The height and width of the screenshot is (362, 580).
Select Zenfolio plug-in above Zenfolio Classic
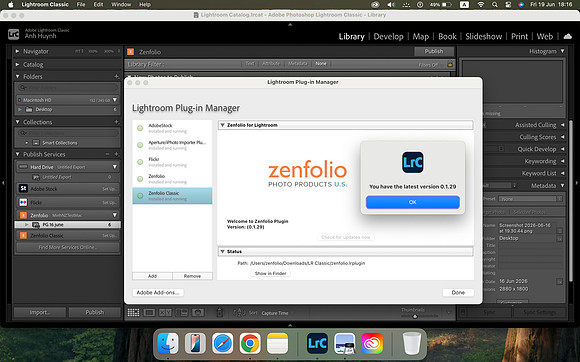coord(172,179)
